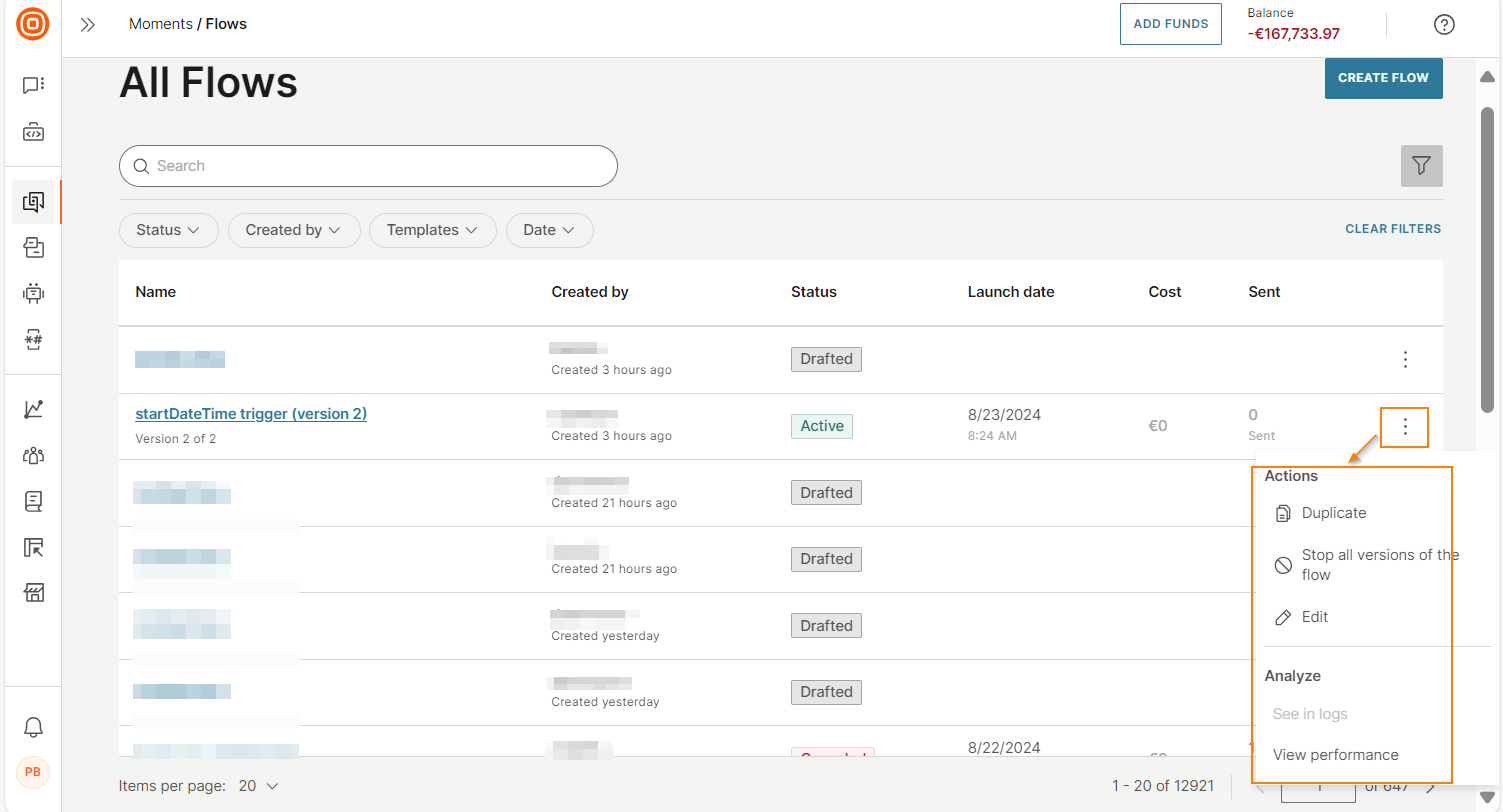Screen dimensions: 1503x812
Task: Click the filter funnel button
Action: 1421,166
